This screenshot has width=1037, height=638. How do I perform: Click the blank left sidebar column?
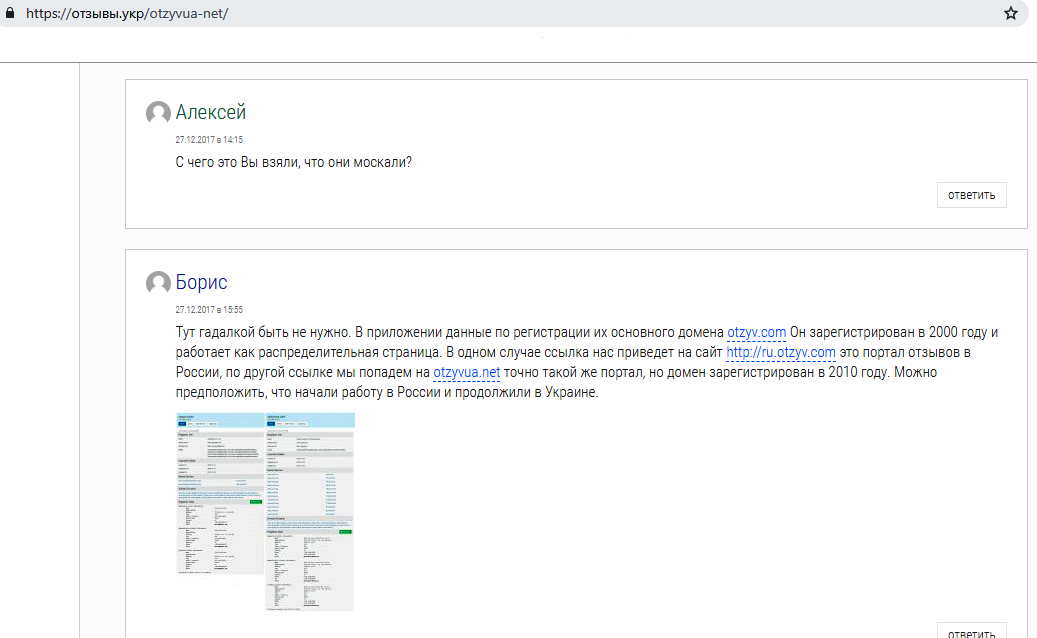(x=40, y=350)
